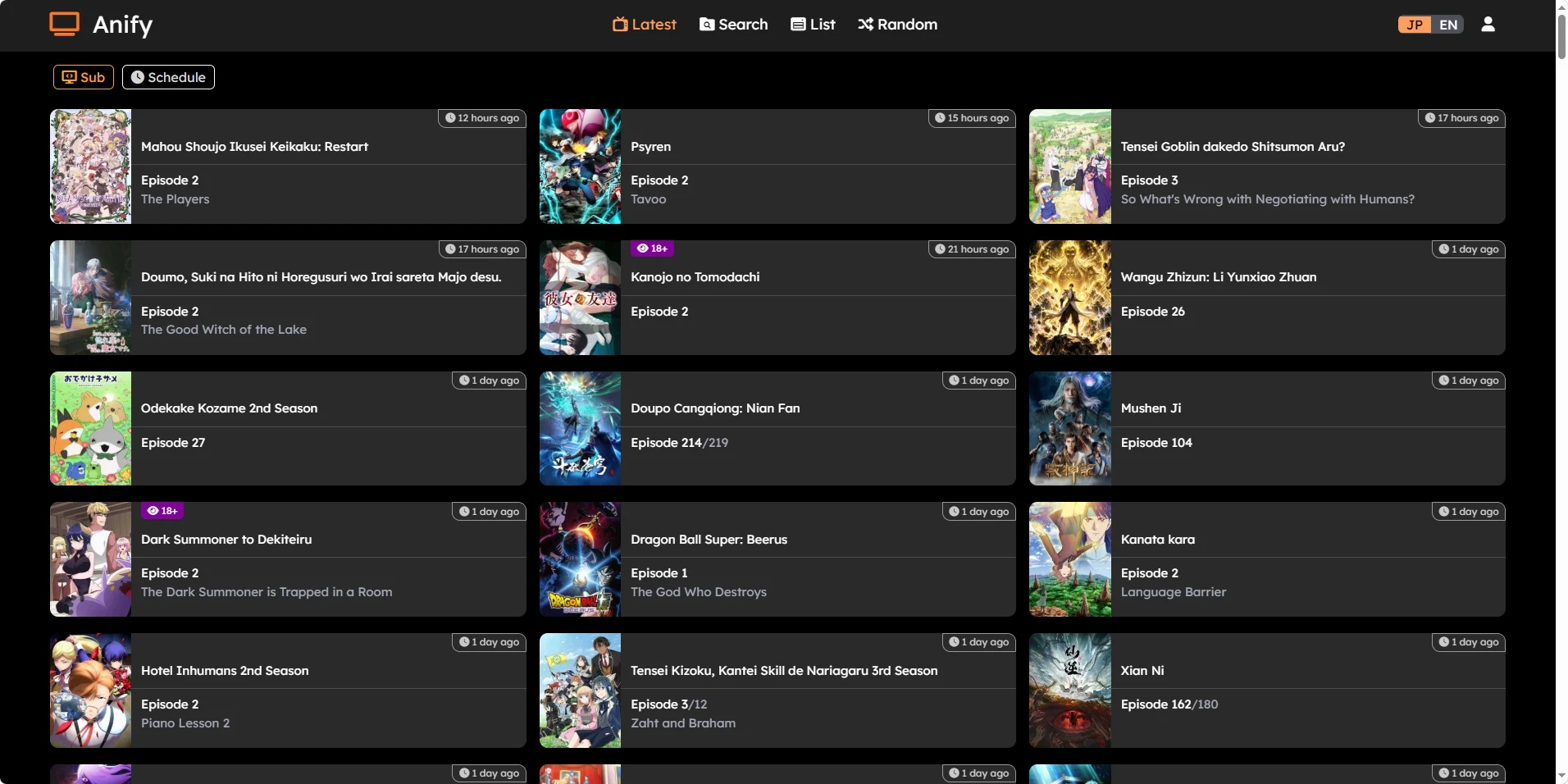Select Tensei Goblin dakedo Shitsumon Aru? title
This screenshot has width=1568, height=784.
click(1233, 147)
